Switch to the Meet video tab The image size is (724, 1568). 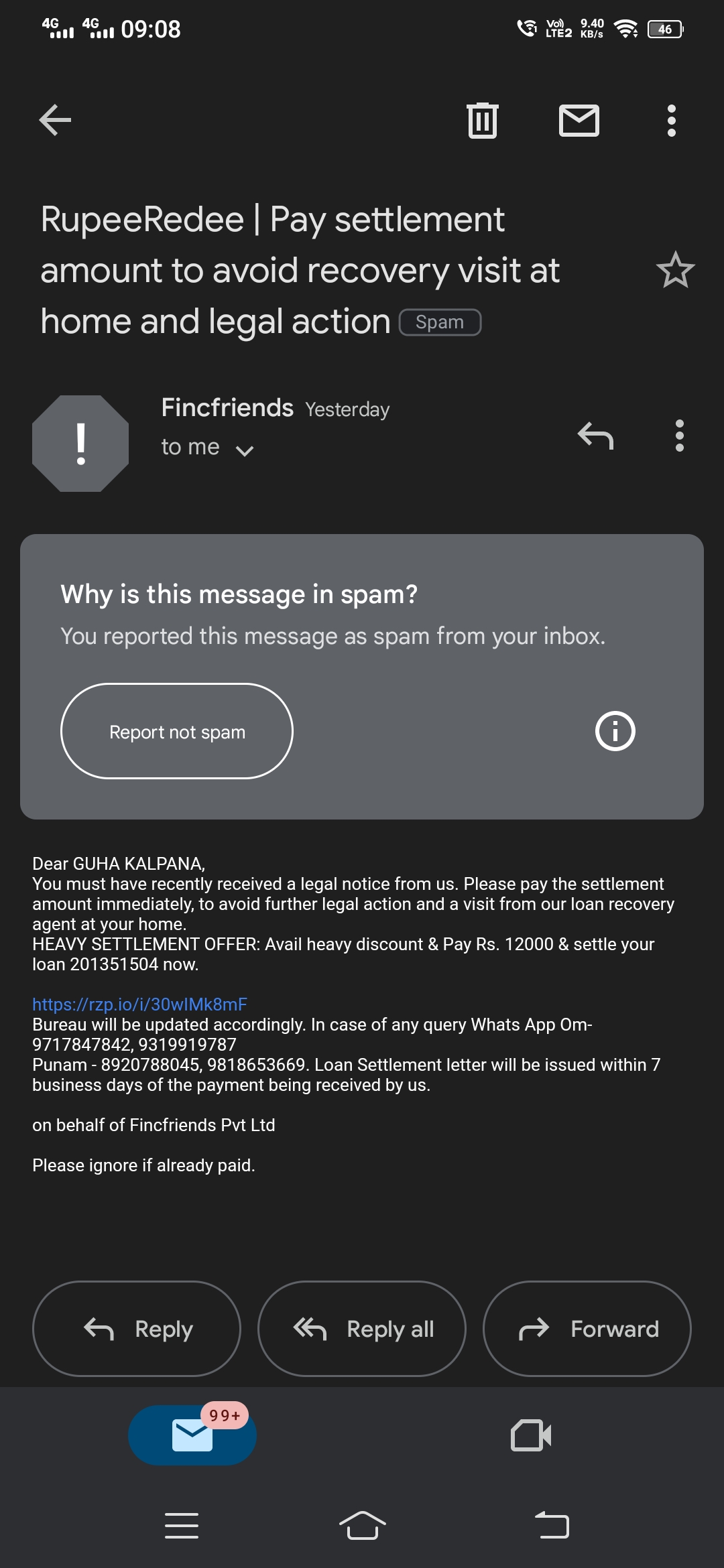(531, 1435)
